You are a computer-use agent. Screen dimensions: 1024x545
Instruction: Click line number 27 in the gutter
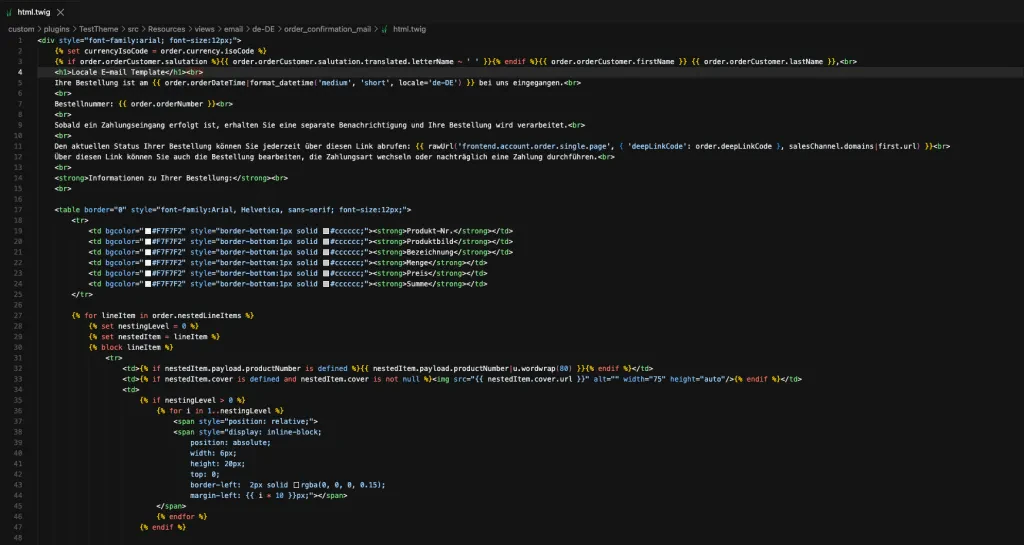pyautogui.click(x=18, y=316)
